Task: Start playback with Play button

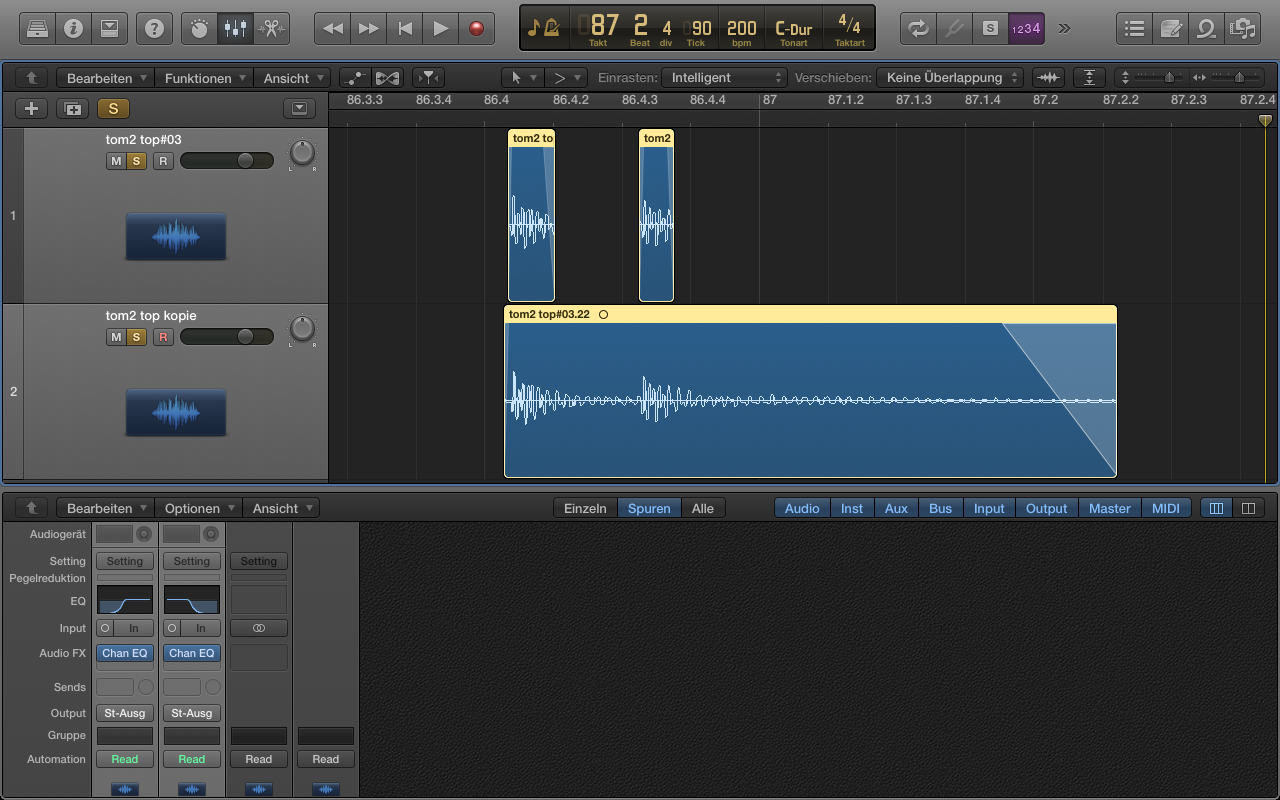Action: pyautogui.click(x=441, y=28)
